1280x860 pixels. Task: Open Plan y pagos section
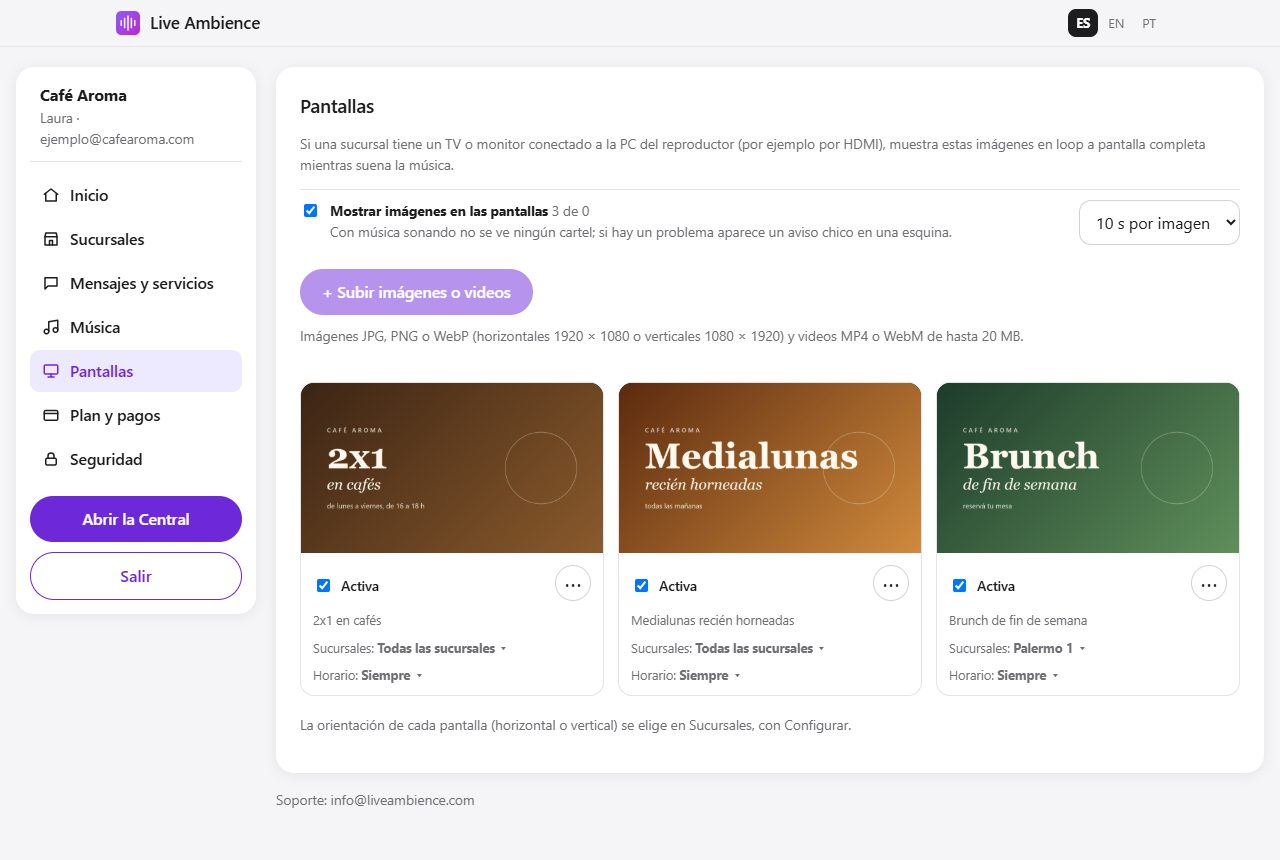(136, 415)
